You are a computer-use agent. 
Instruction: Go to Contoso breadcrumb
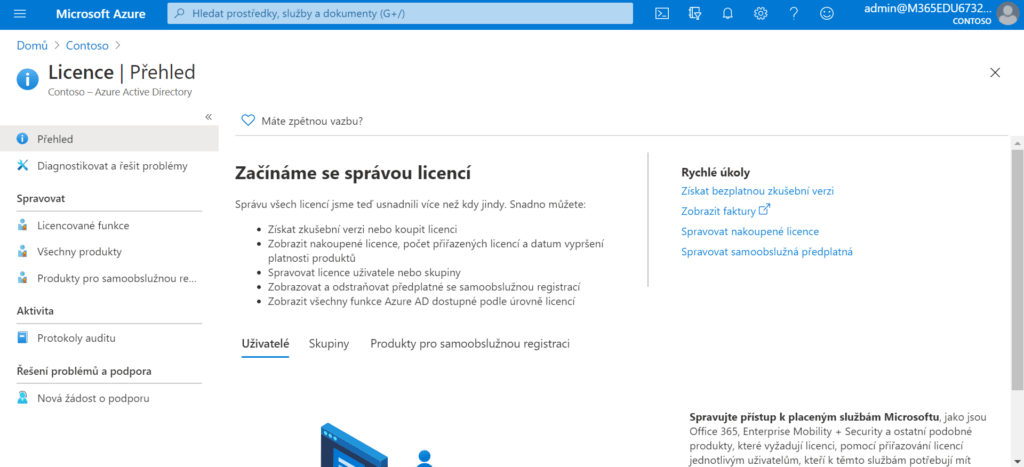(x=87, y=46)
